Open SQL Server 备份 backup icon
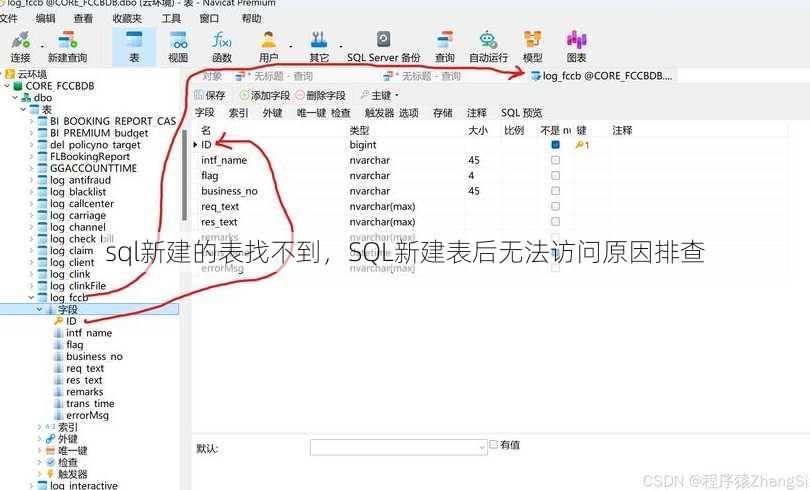 pos(383,46)
